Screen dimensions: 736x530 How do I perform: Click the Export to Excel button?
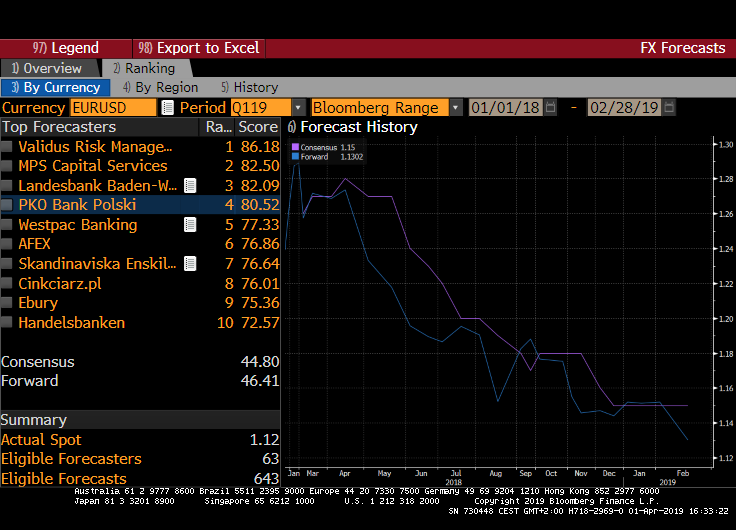[199, 48]
